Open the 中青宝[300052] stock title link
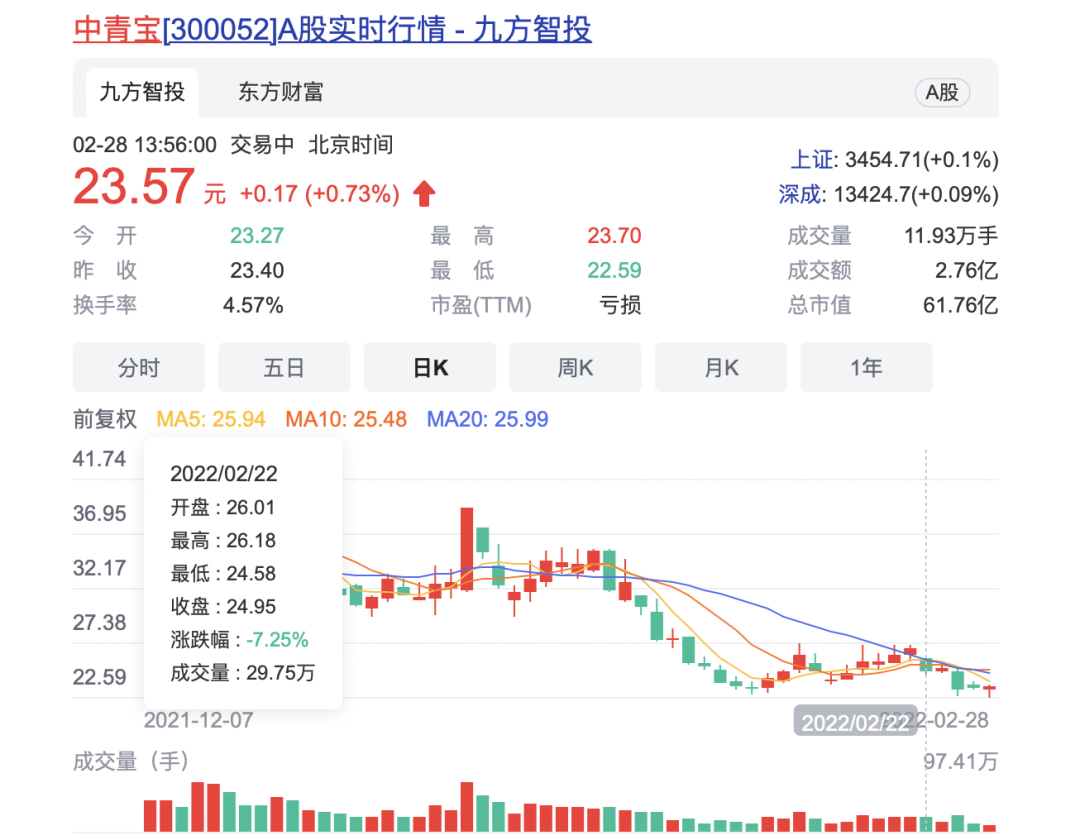Viewport: 1080px width, 840px height. 332,29
